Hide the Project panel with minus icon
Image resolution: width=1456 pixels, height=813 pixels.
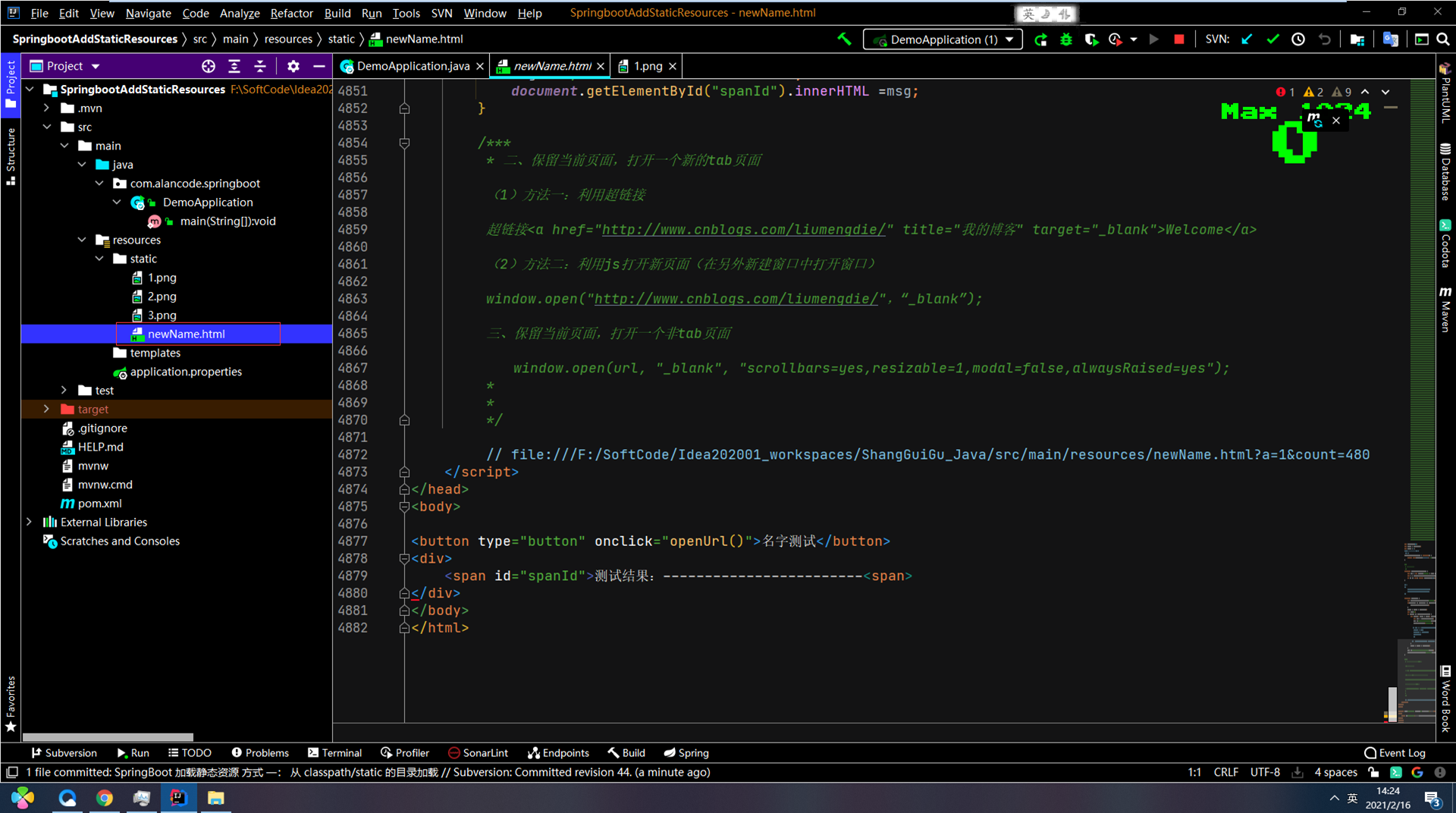(x=319, y=66)
